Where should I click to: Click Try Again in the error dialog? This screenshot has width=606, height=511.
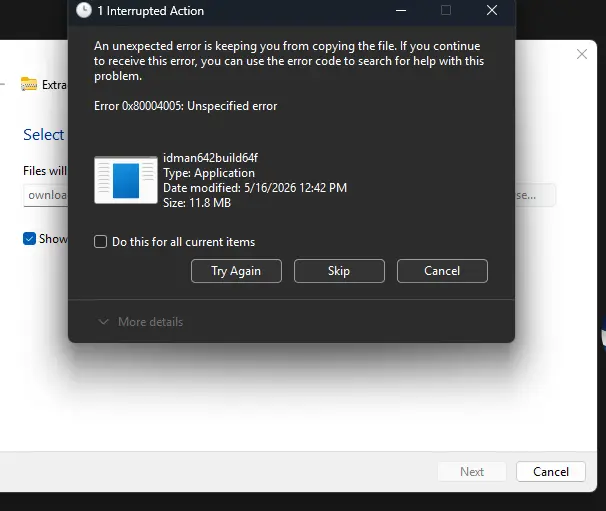pyautogui.click(x=236, y=271)
